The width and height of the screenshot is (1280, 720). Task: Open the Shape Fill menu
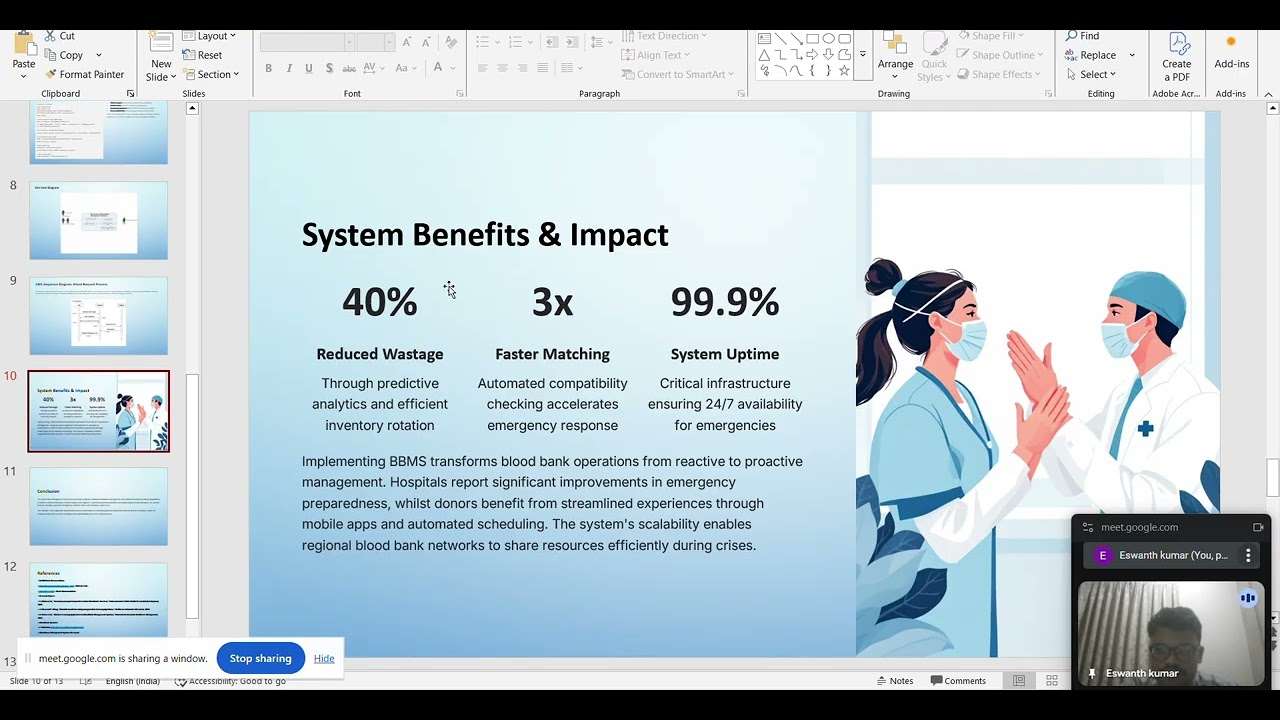[x=990, y=36]
